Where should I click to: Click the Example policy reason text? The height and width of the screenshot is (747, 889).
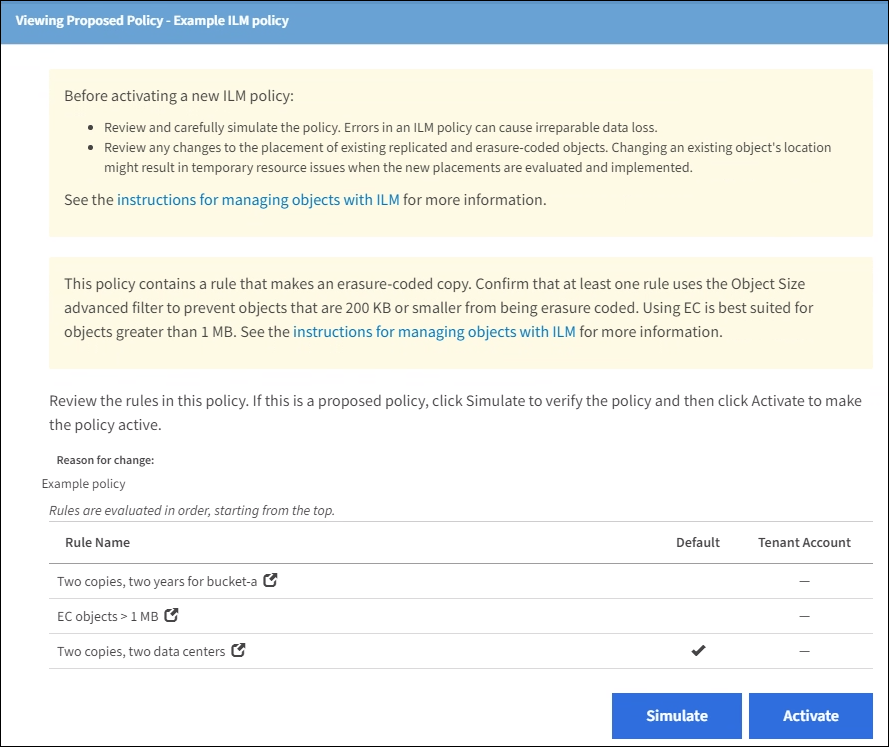point(84,484)
